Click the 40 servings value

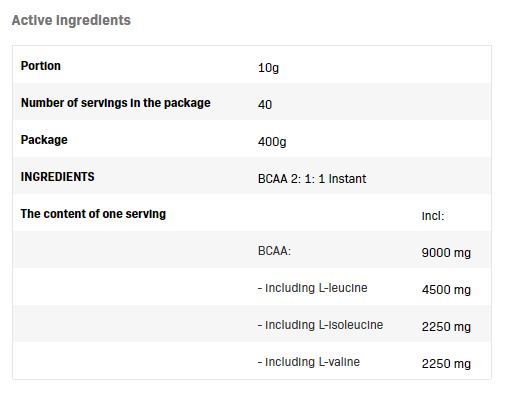(x=265, y=105)
